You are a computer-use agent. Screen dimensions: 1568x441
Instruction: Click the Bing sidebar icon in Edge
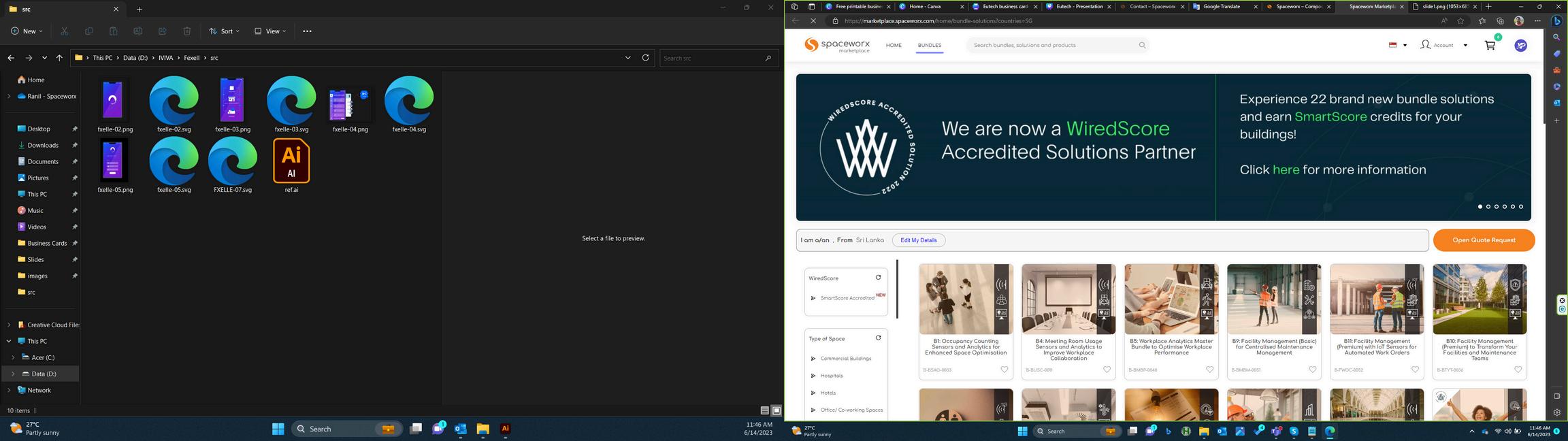1556,20
